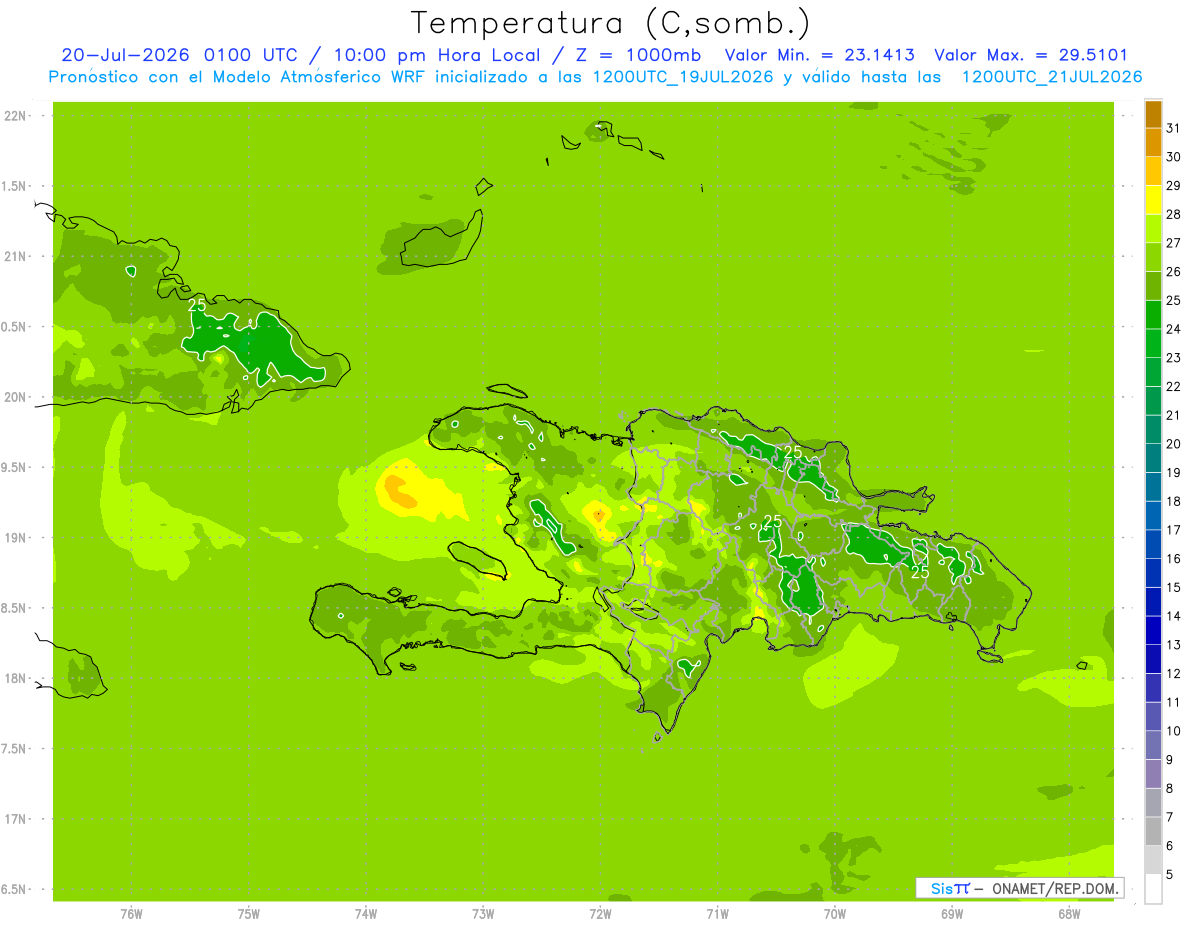
Task: Click the brown legend swatch above 31
Action: 1153,114
